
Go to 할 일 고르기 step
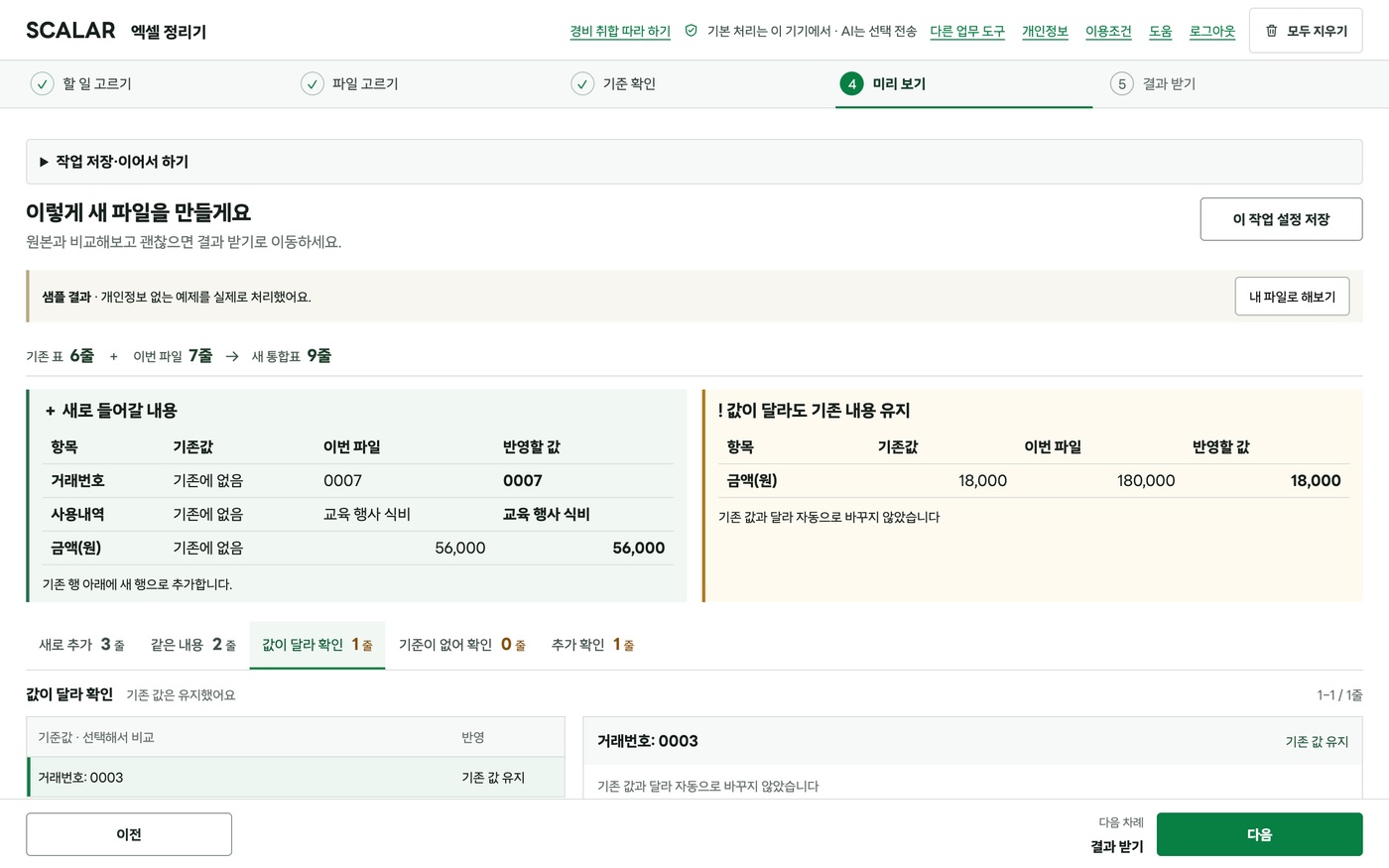click(x=97, y=84)
